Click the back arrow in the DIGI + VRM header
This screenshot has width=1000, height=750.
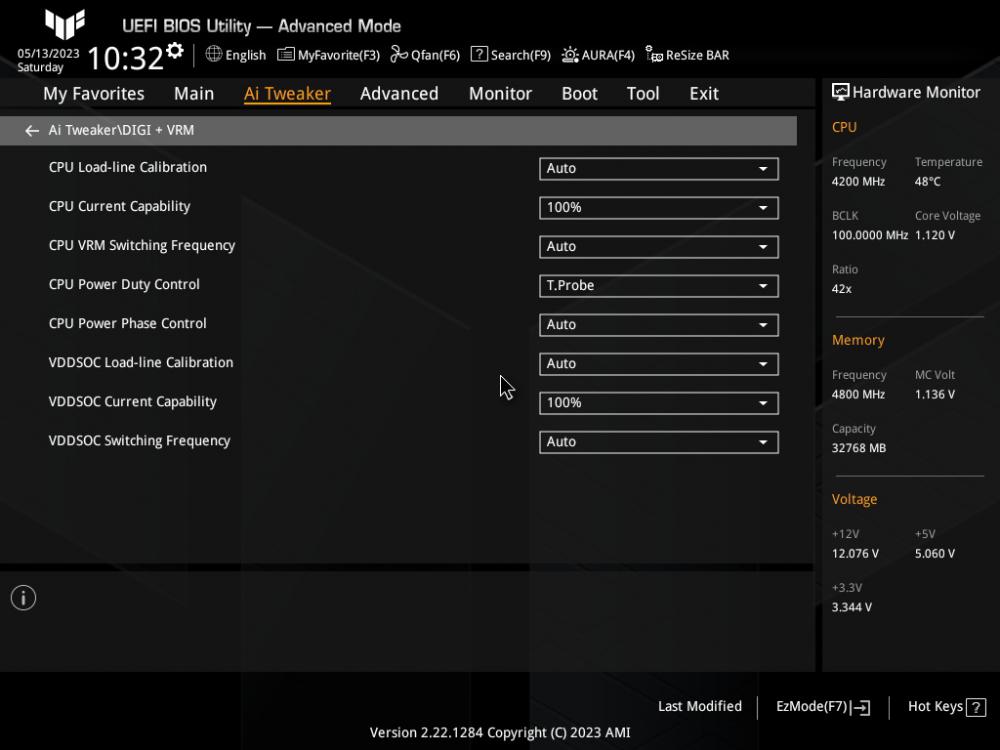[x=32, y=131]
